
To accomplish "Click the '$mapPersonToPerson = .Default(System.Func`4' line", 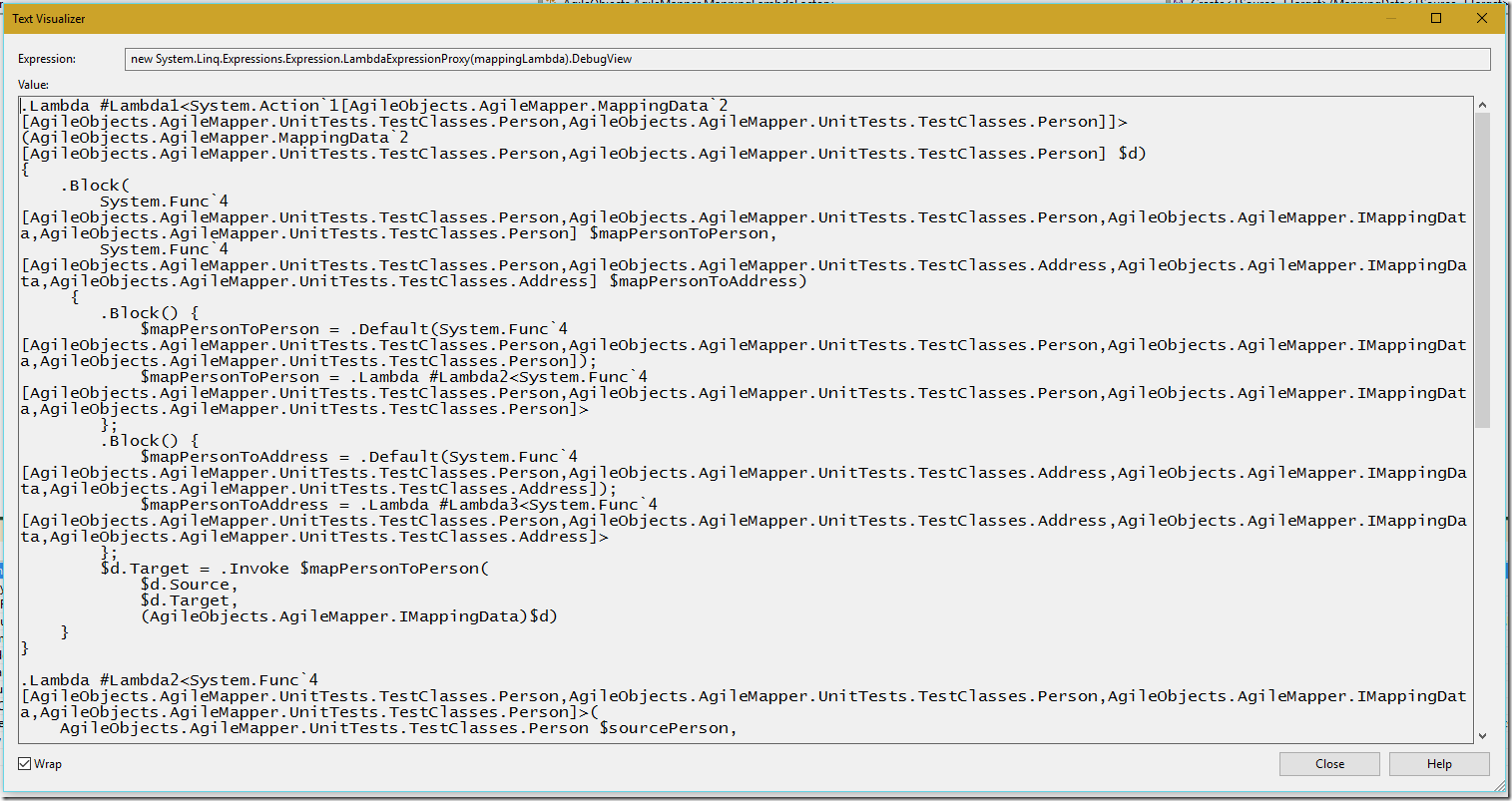I will pyautogui.click(x=353, y=329).
